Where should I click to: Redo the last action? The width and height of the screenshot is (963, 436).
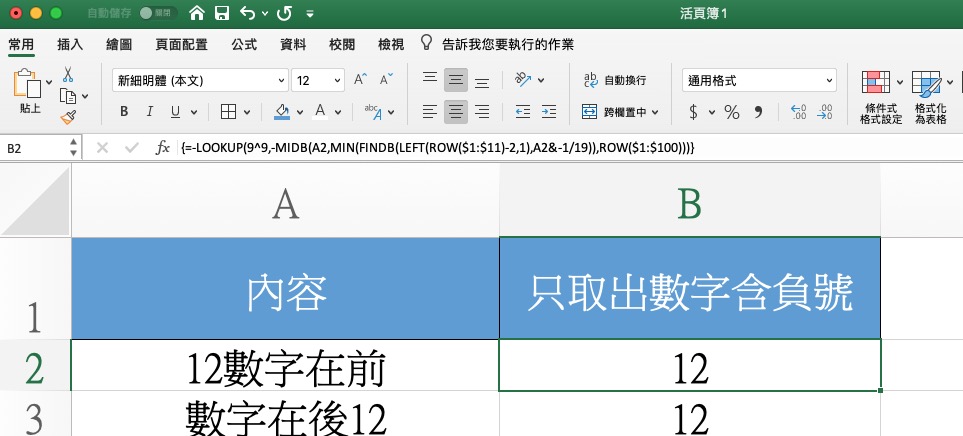(x=284, y=13)
